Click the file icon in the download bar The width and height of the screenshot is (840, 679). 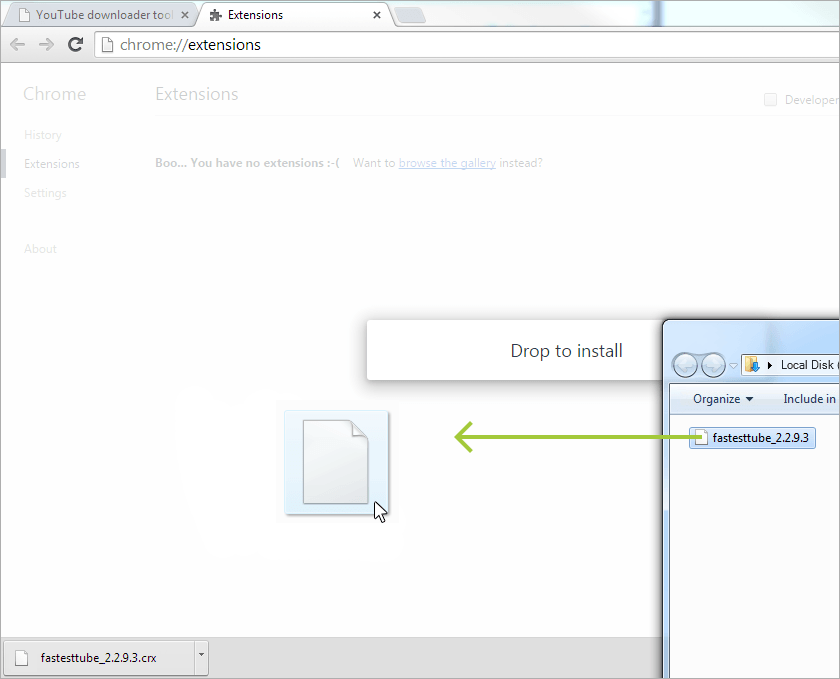(21, 658)
